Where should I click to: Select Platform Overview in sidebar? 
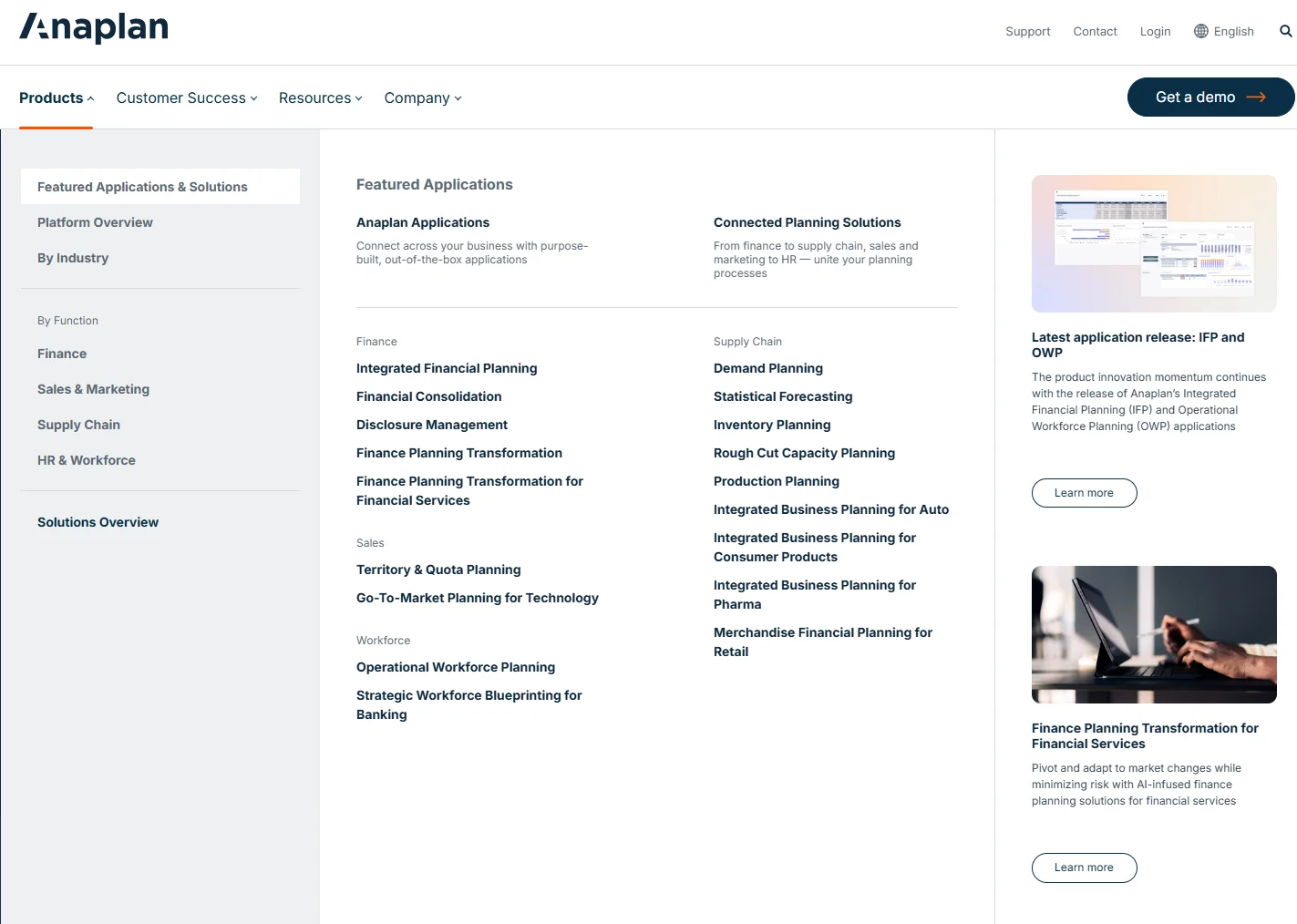coord(95,222)
